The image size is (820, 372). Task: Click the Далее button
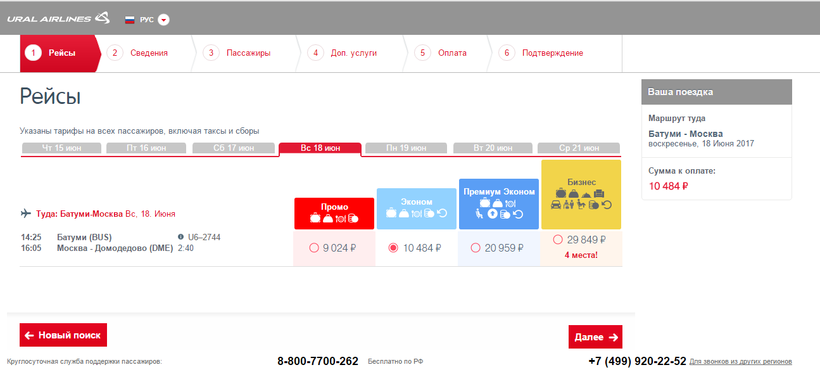pyautogui.click(x=595, y=337)
